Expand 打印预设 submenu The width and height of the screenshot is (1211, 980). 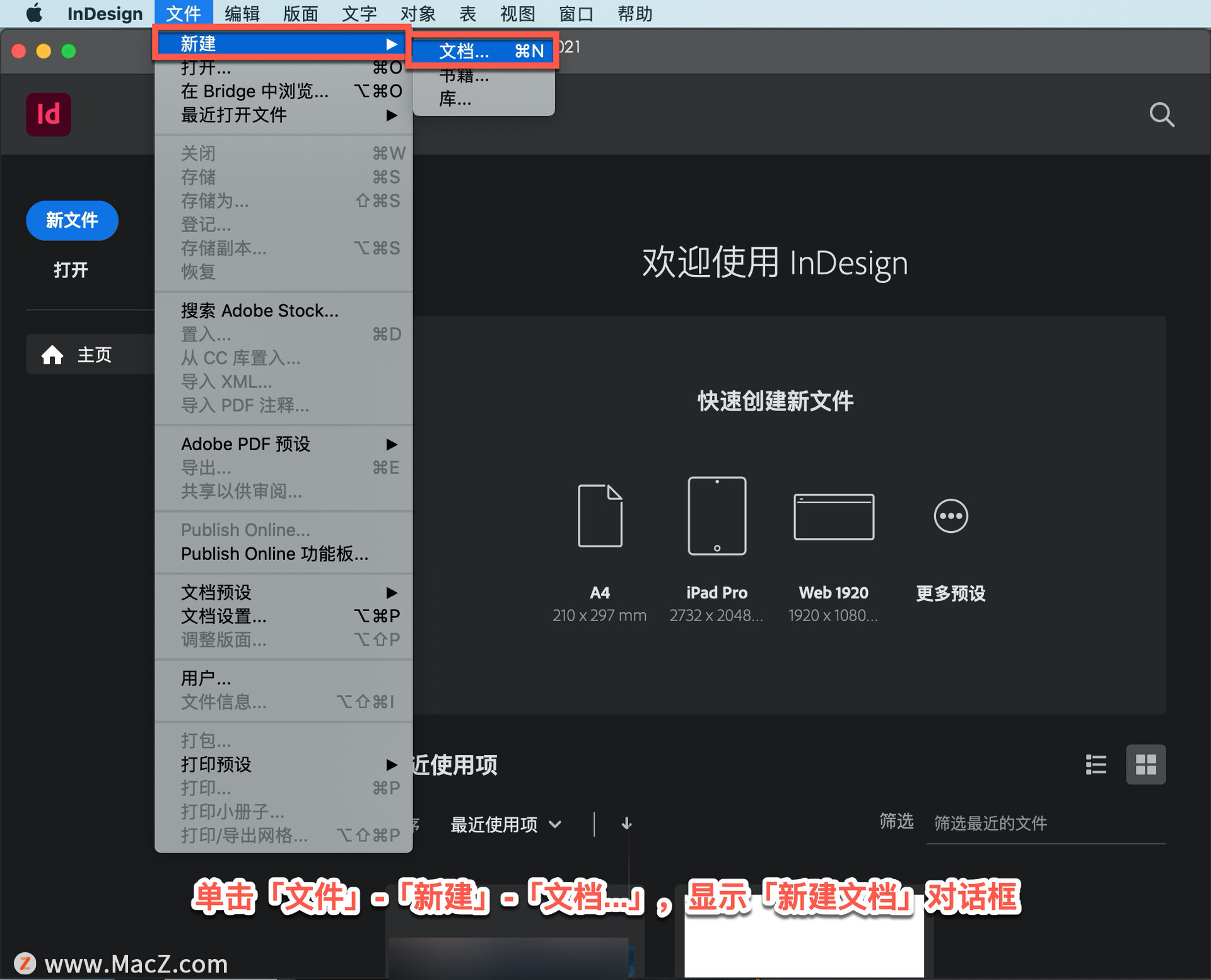(x=283, y=764)
